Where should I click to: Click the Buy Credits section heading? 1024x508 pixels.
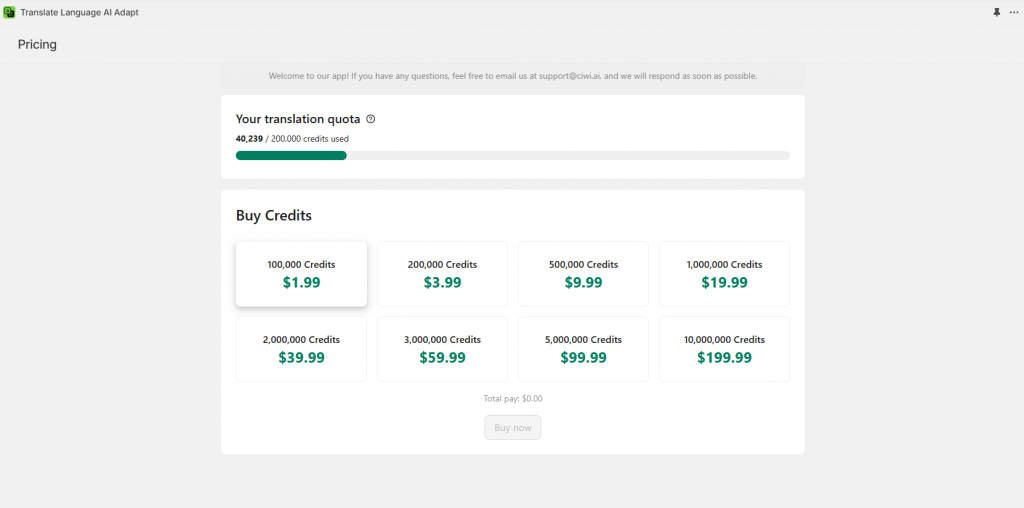tap(274, 215)
